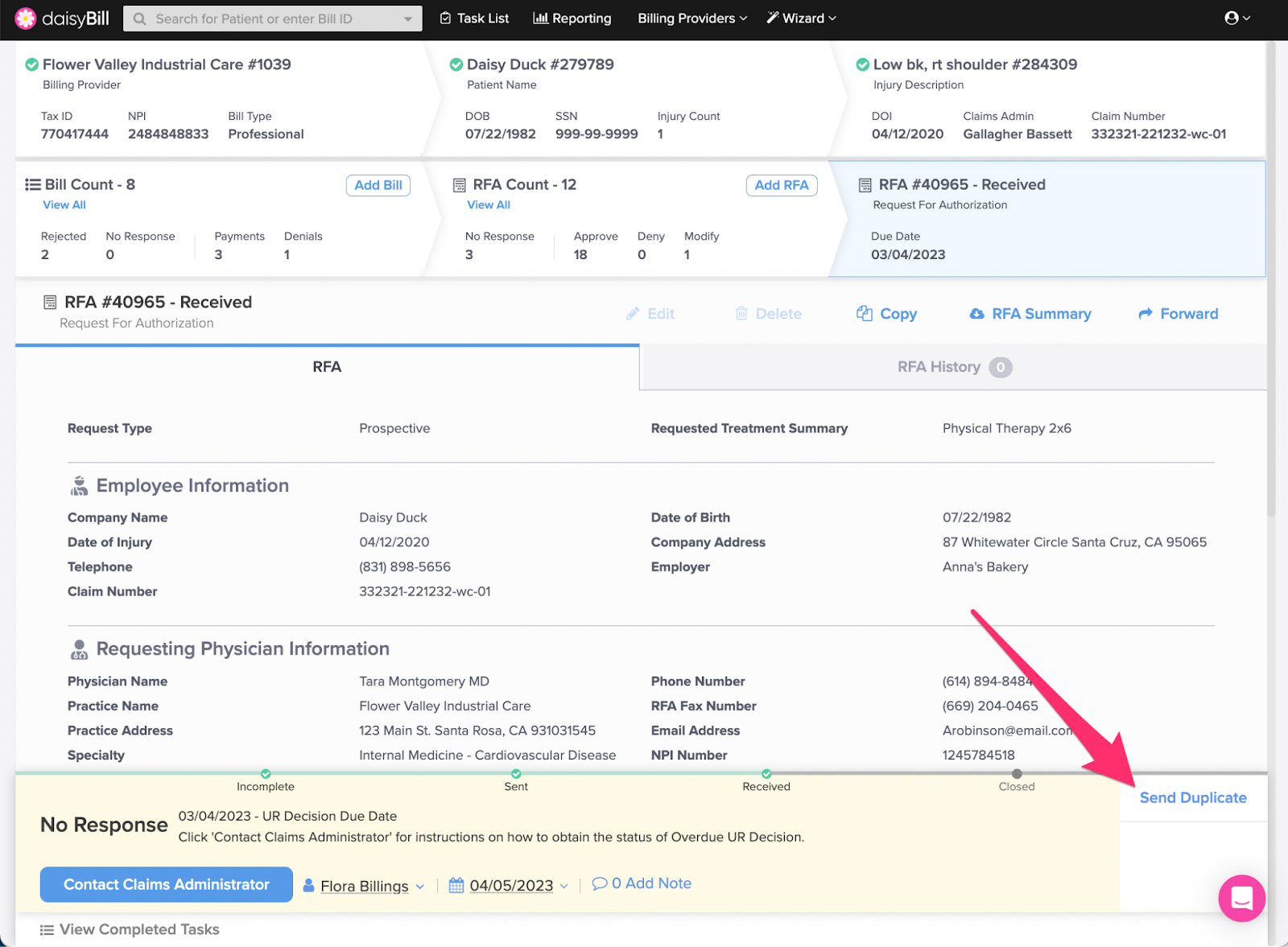Switch to the RFA History tab
The image size is (1288, 947).
[x=954, y=367]
